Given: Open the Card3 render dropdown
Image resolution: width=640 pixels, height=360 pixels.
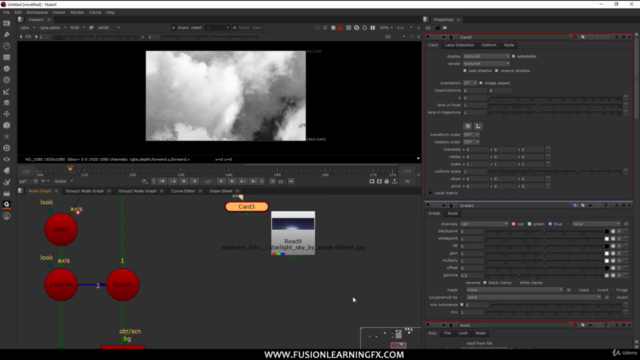Looking at the screenshot, I should (487, 64).
